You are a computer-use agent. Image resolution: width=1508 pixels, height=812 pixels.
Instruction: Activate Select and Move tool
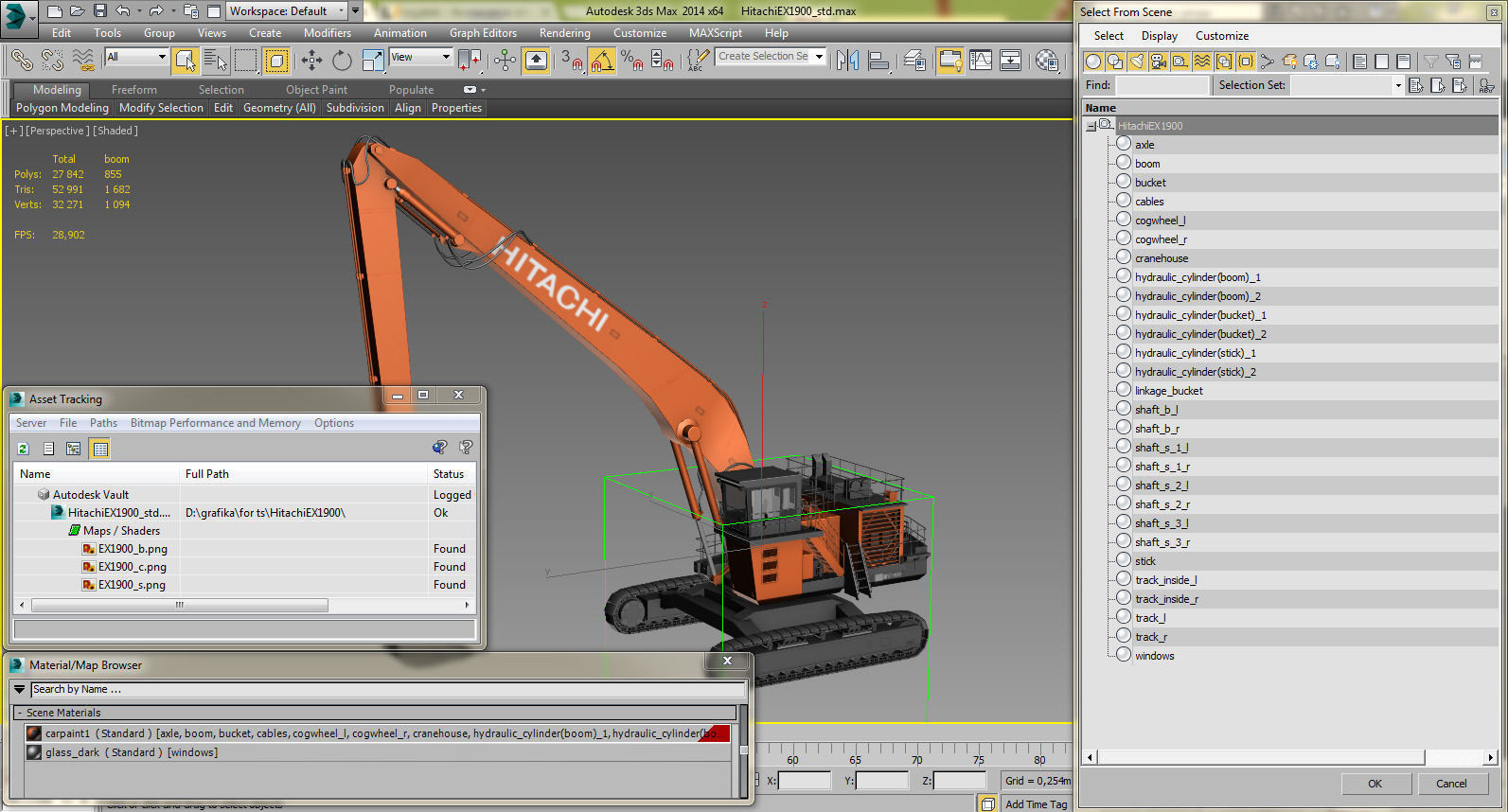click(x=311, y=61)
